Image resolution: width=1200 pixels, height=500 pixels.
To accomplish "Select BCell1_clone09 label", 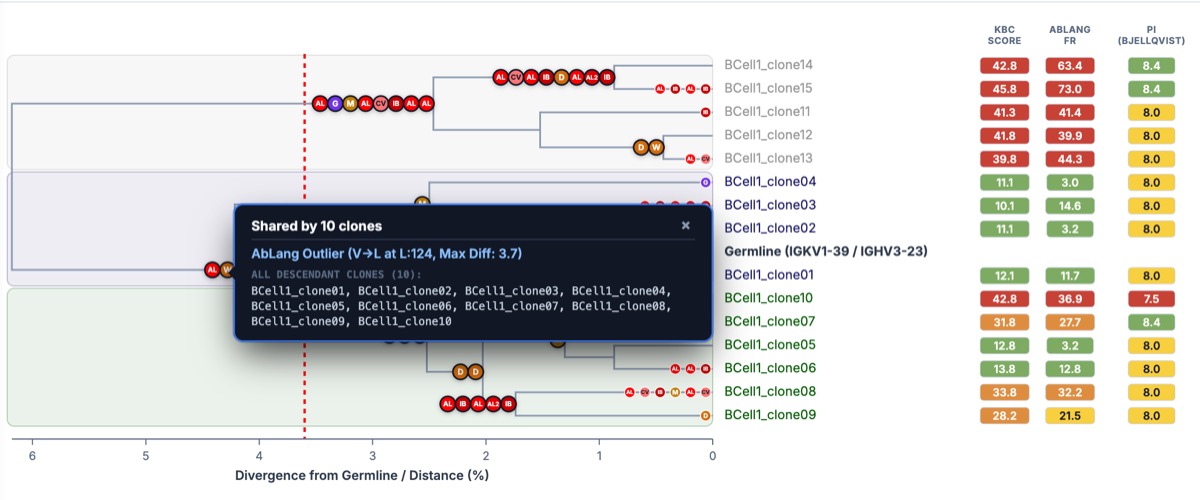I will (770, 414).
